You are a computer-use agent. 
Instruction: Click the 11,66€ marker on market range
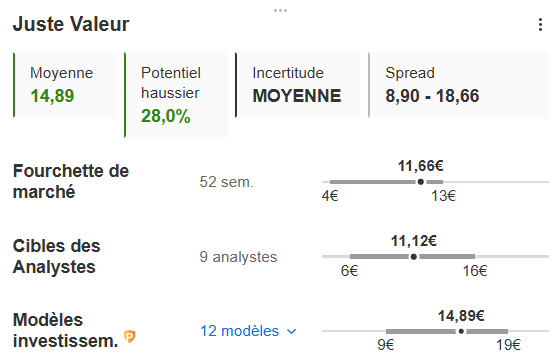(x=420, y=182)
